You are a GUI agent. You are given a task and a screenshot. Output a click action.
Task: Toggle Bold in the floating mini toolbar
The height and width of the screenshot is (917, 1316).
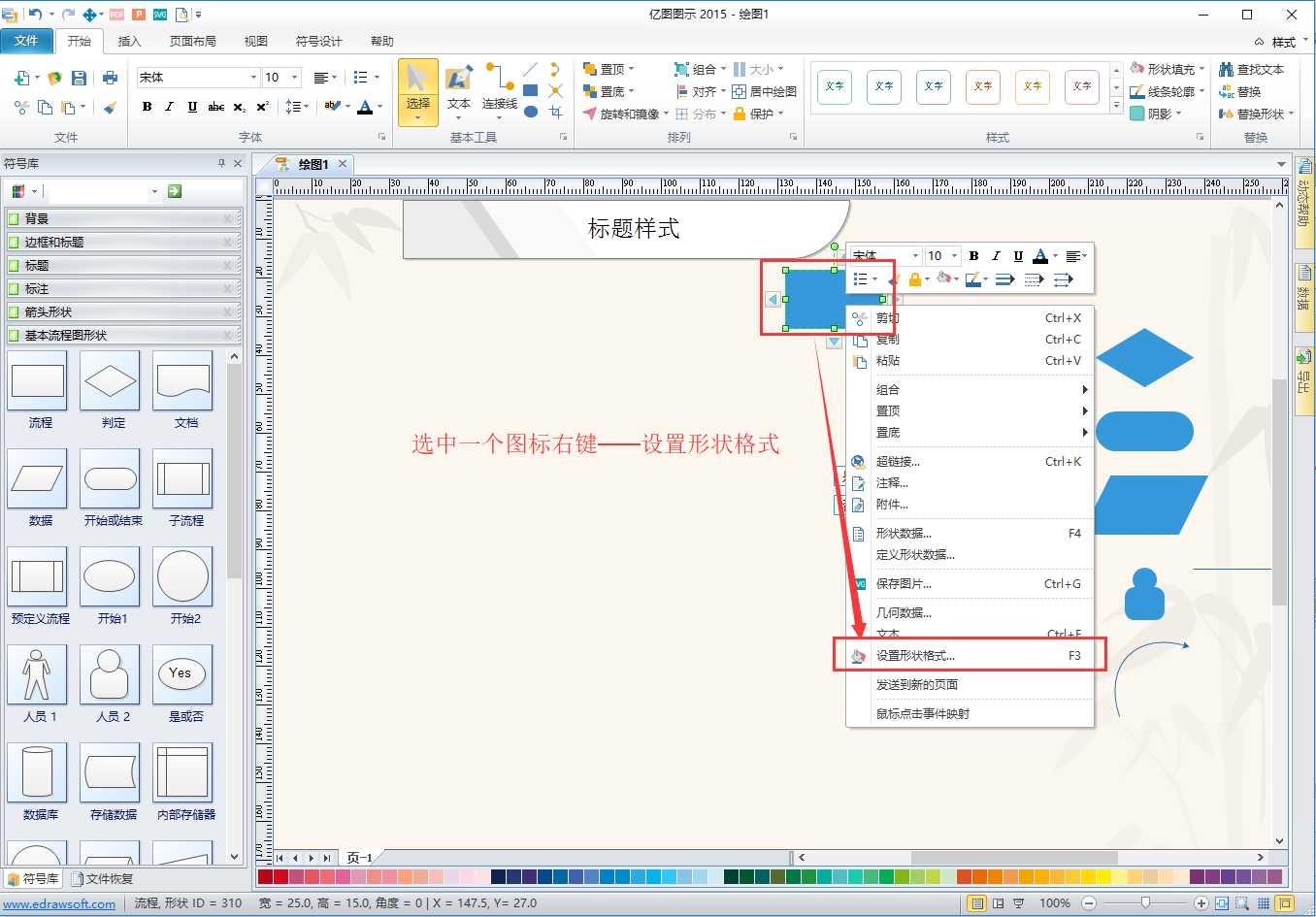point(973,256)
